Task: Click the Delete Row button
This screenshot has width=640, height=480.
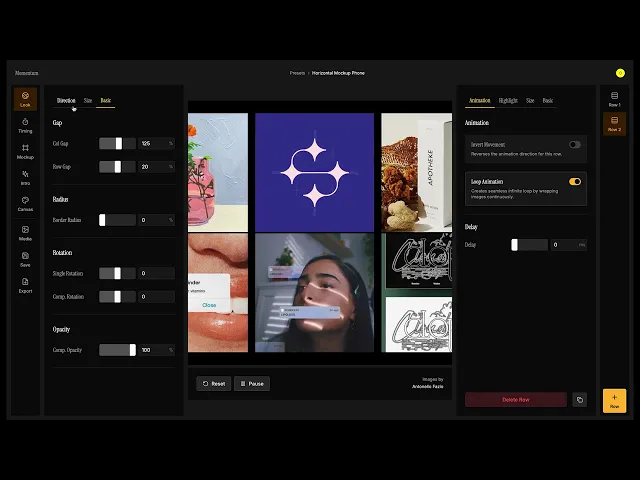Action: coord(516,400)
